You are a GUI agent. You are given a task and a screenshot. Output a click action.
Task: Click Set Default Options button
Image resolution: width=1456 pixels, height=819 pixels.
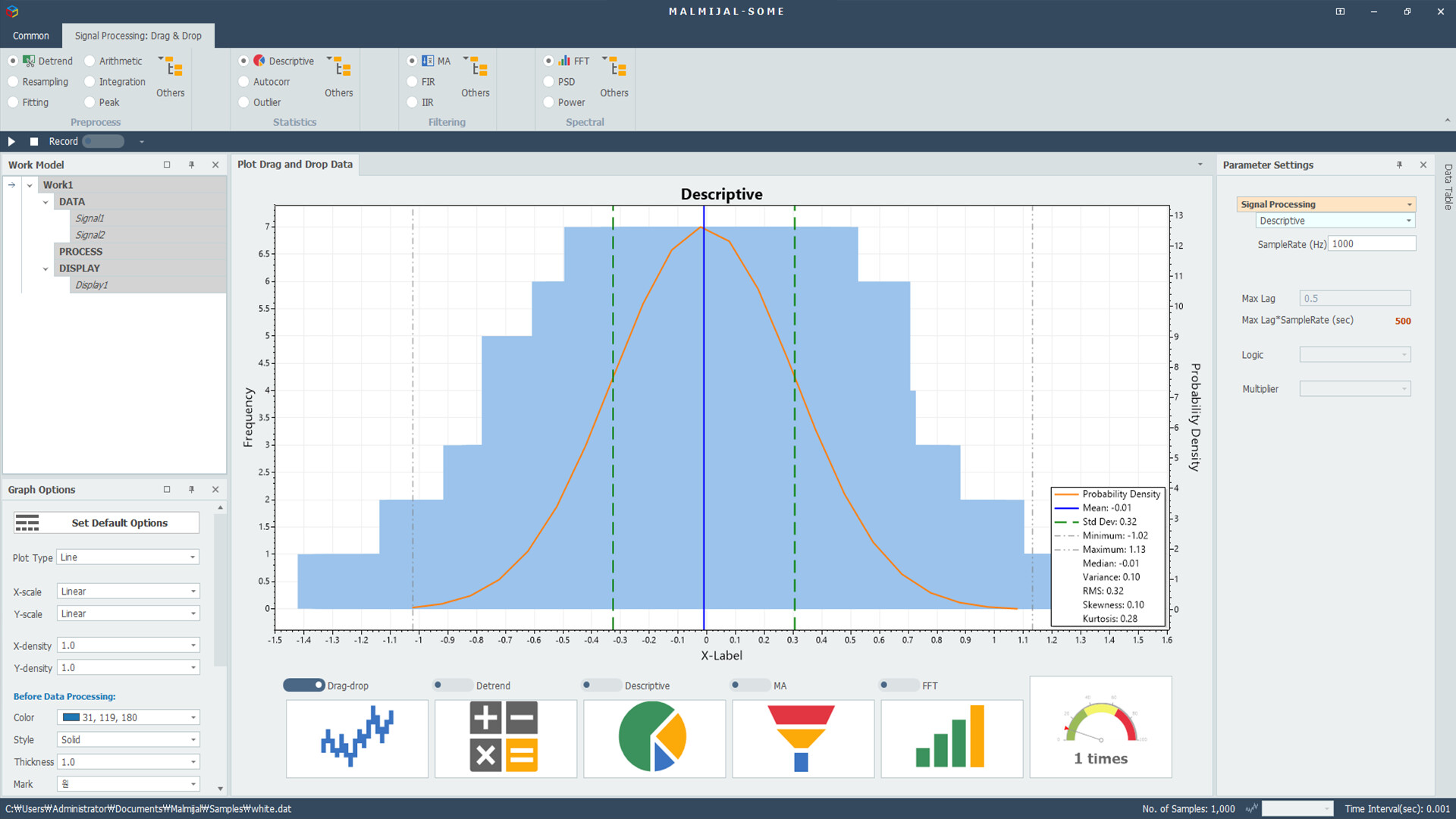click(107, 523)
